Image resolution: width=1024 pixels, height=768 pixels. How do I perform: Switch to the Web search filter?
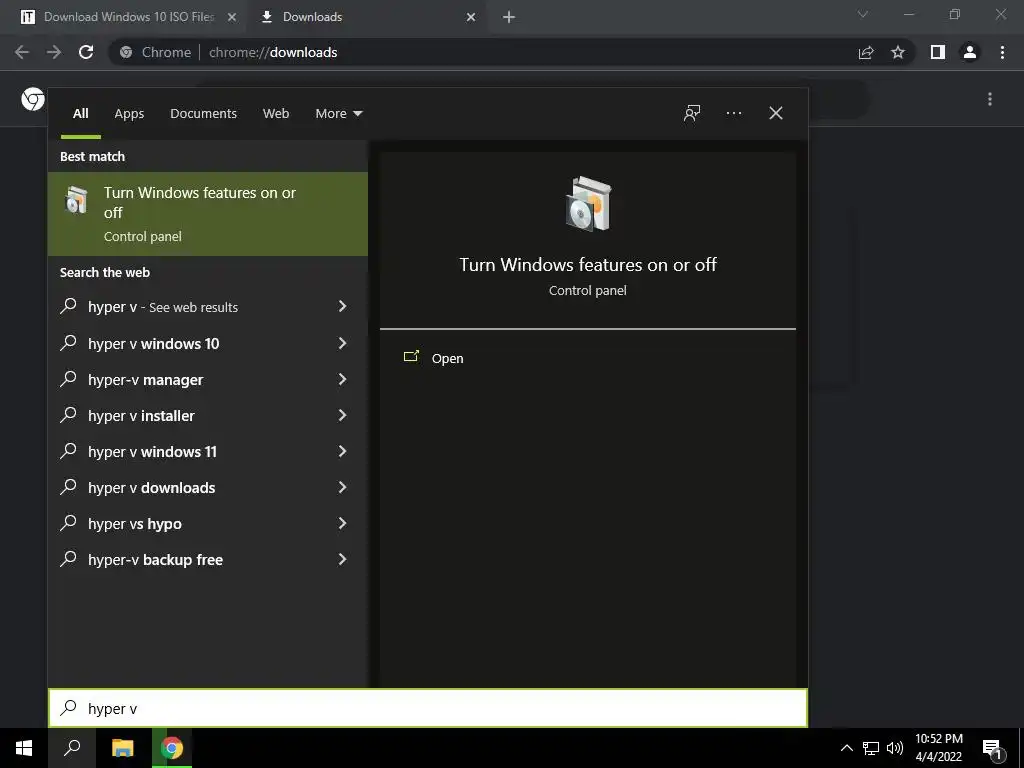(x=276, y=114)
